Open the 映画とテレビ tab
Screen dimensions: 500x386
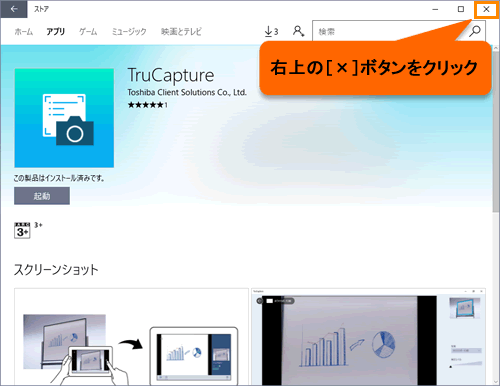181,32
